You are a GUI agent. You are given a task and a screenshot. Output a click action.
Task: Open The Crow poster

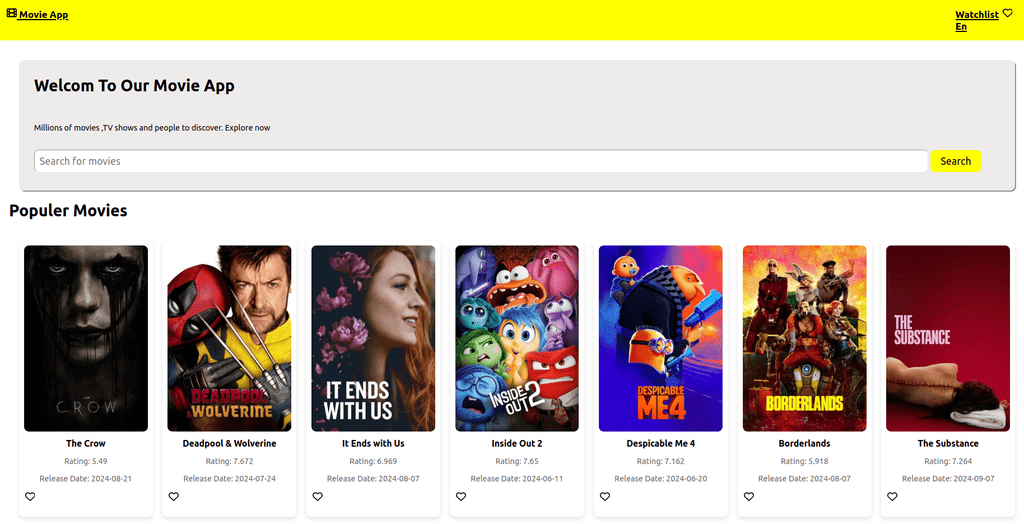[86, 338]
